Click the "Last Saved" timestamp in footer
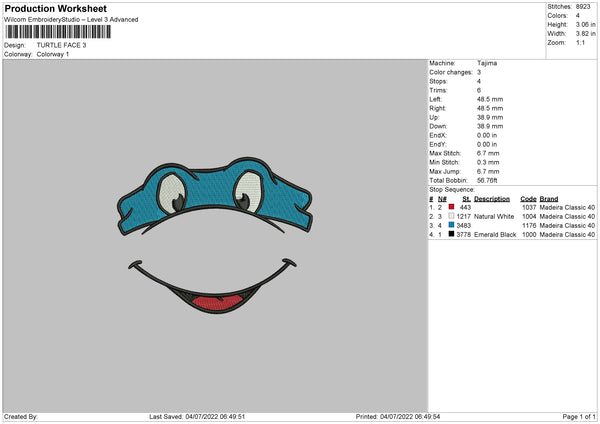Image resolution: width=600 pixels, height=424 pixels. (197, 416)
